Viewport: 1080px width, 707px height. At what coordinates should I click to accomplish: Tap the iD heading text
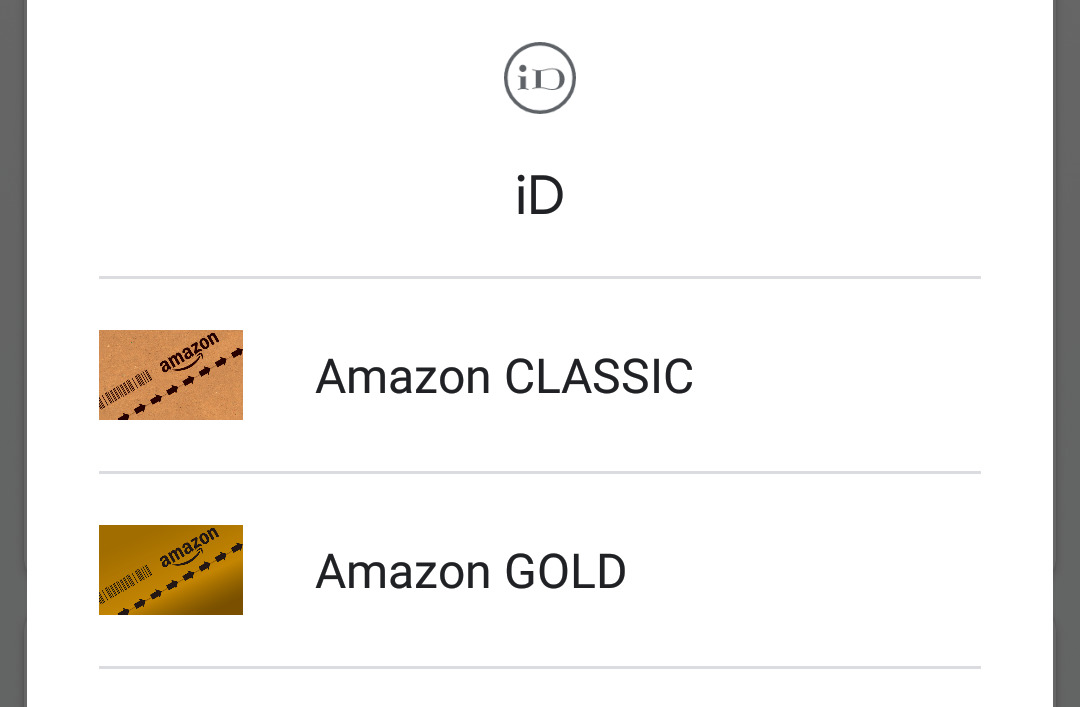pos(540,197)
